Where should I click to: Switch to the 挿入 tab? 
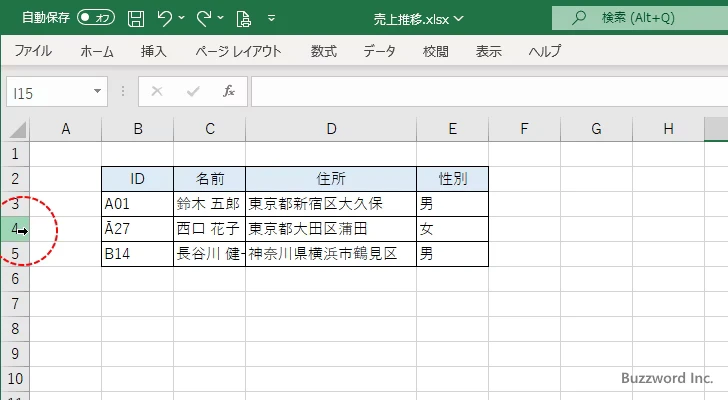point(154,51)
